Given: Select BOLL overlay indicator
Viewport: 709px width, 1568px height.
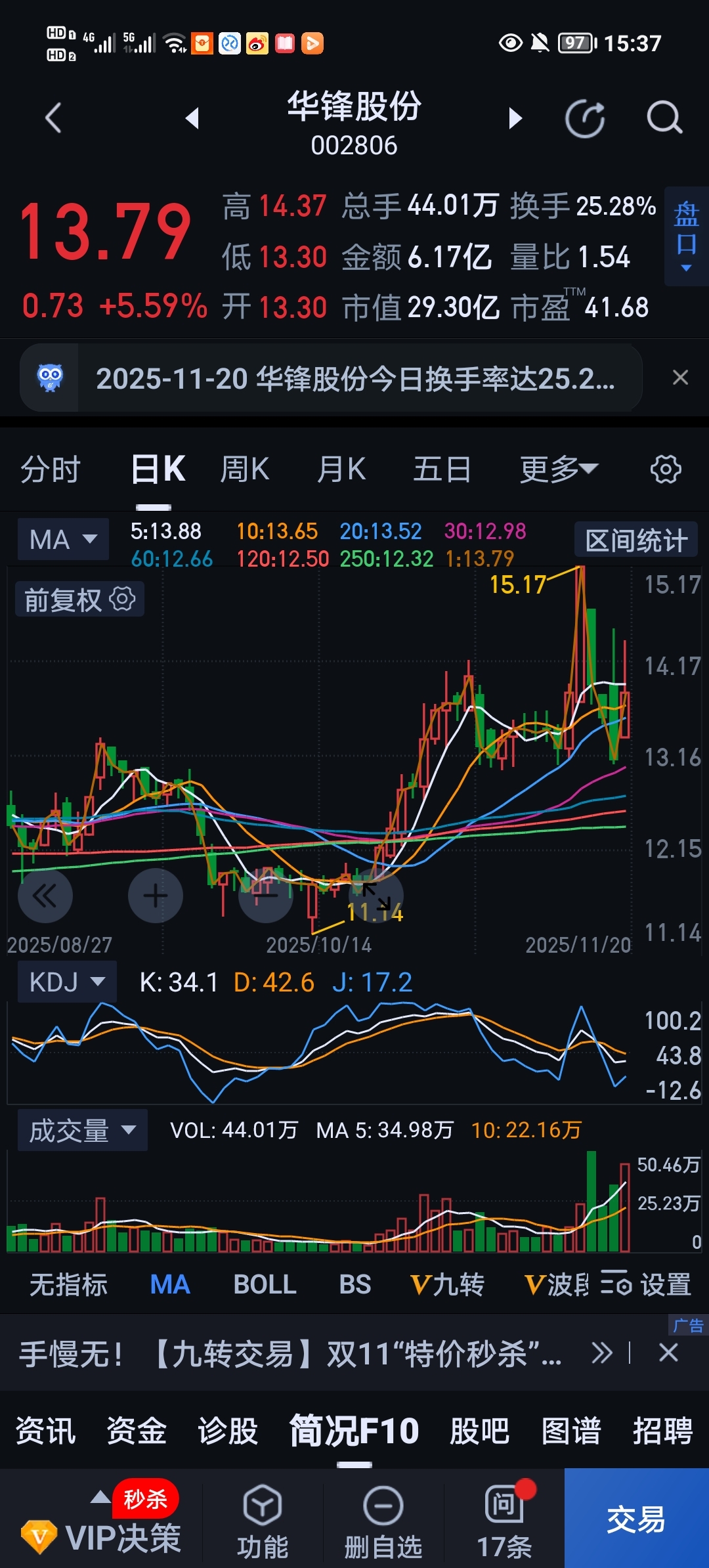Looking at the screenshot, I should (265, 1284).
